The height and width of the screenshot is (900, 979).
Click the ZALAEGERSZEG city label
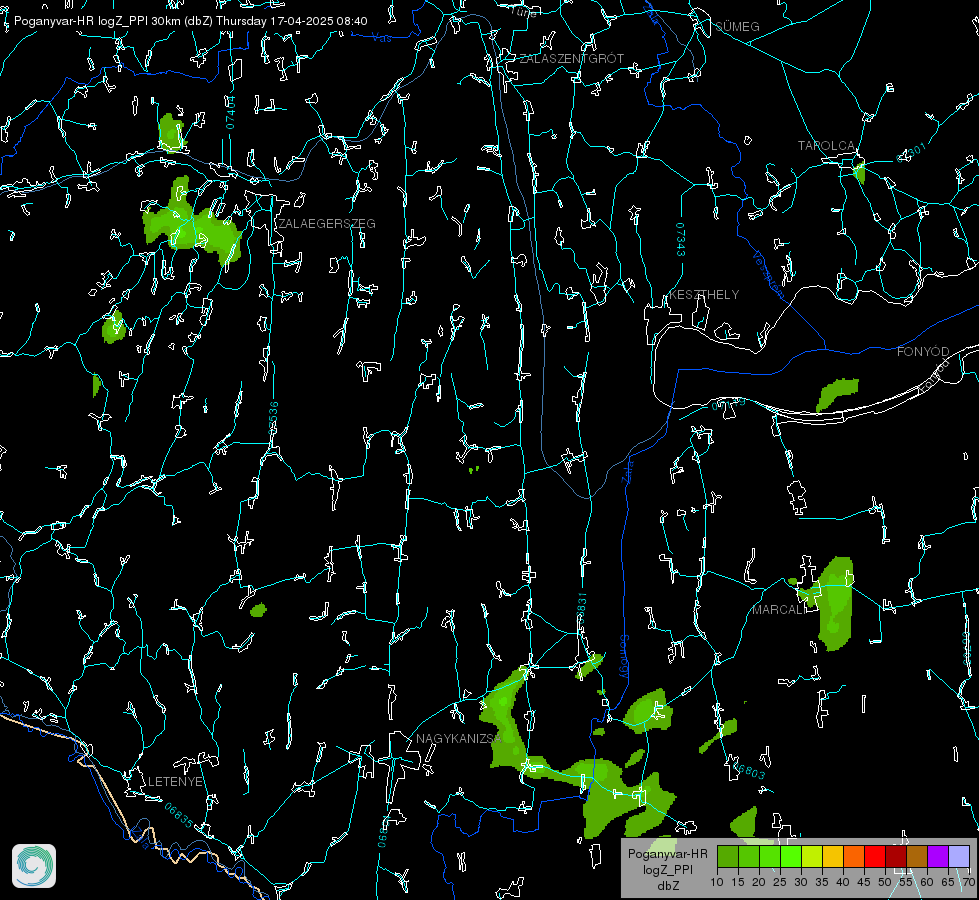click(327, 224)
